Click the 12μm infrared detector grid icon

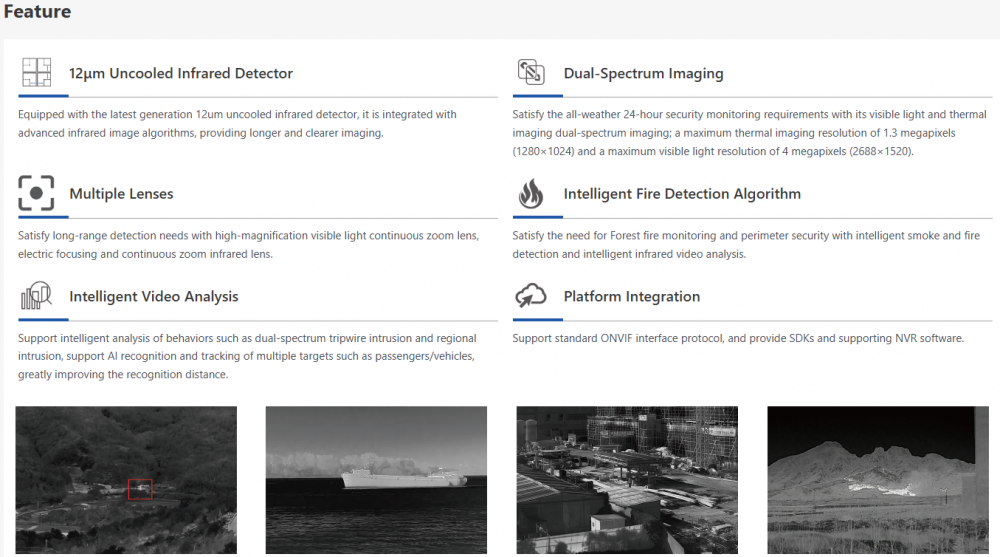[36, 73]
